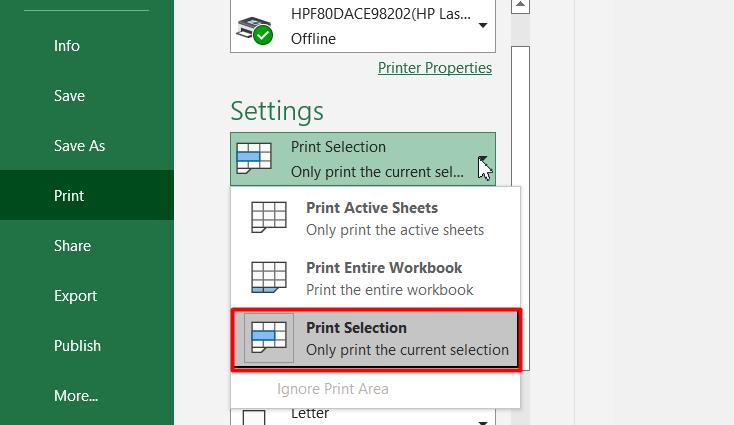Open the Printer Properties link
Viewport: 734px width, 425px height.
coord(435,68)
